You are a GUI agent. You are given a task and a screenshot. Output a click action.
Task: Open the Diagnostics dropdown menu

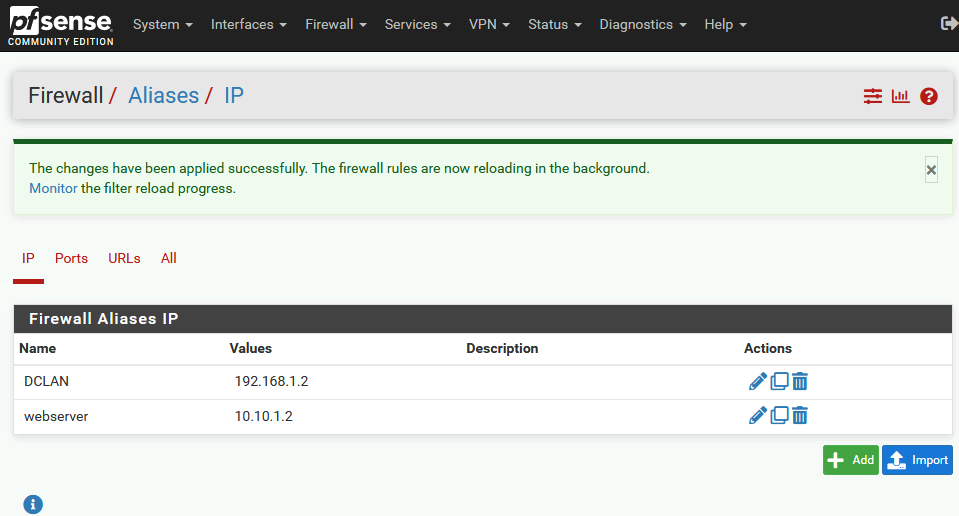(x=643, y=24)
